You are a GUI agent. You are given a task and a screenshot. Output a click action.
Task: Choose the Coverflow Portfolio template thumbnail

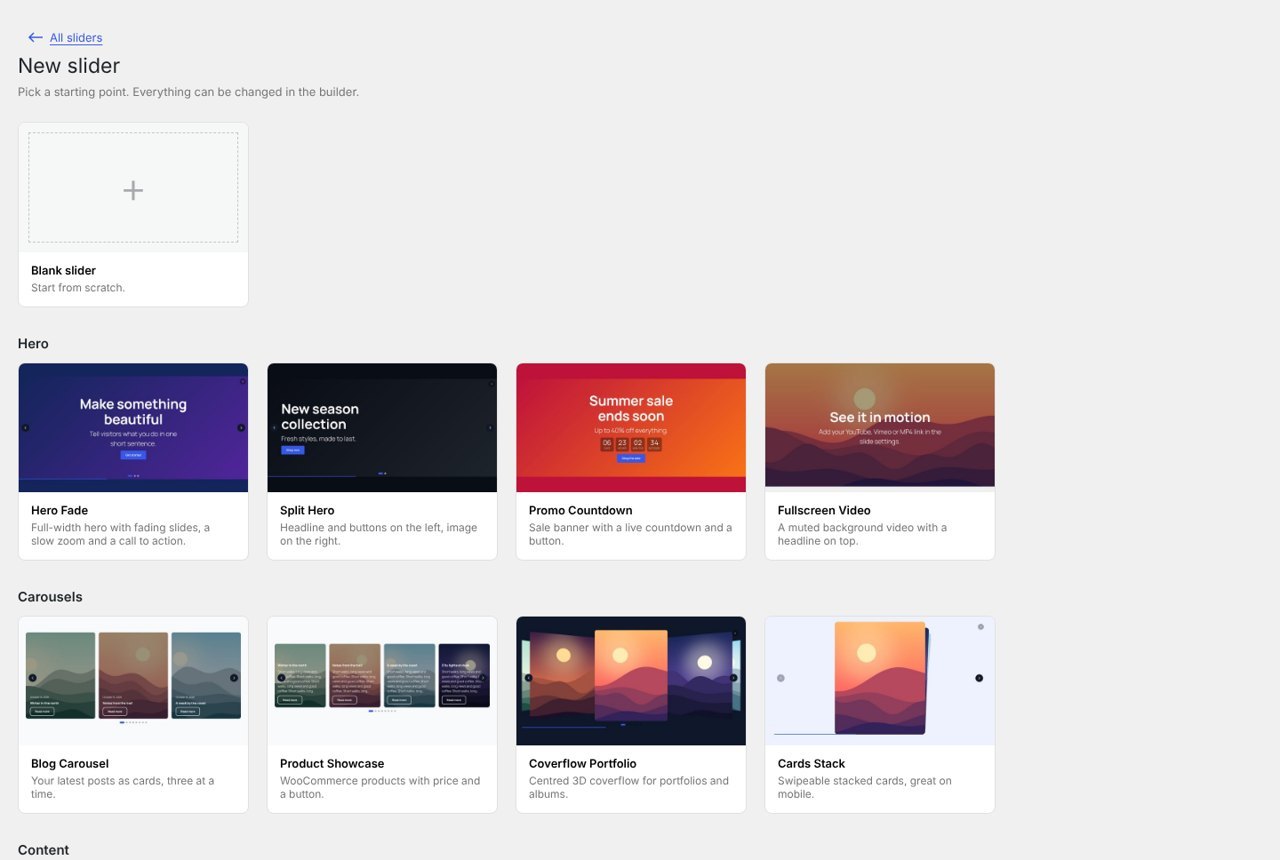pos(631,680)
